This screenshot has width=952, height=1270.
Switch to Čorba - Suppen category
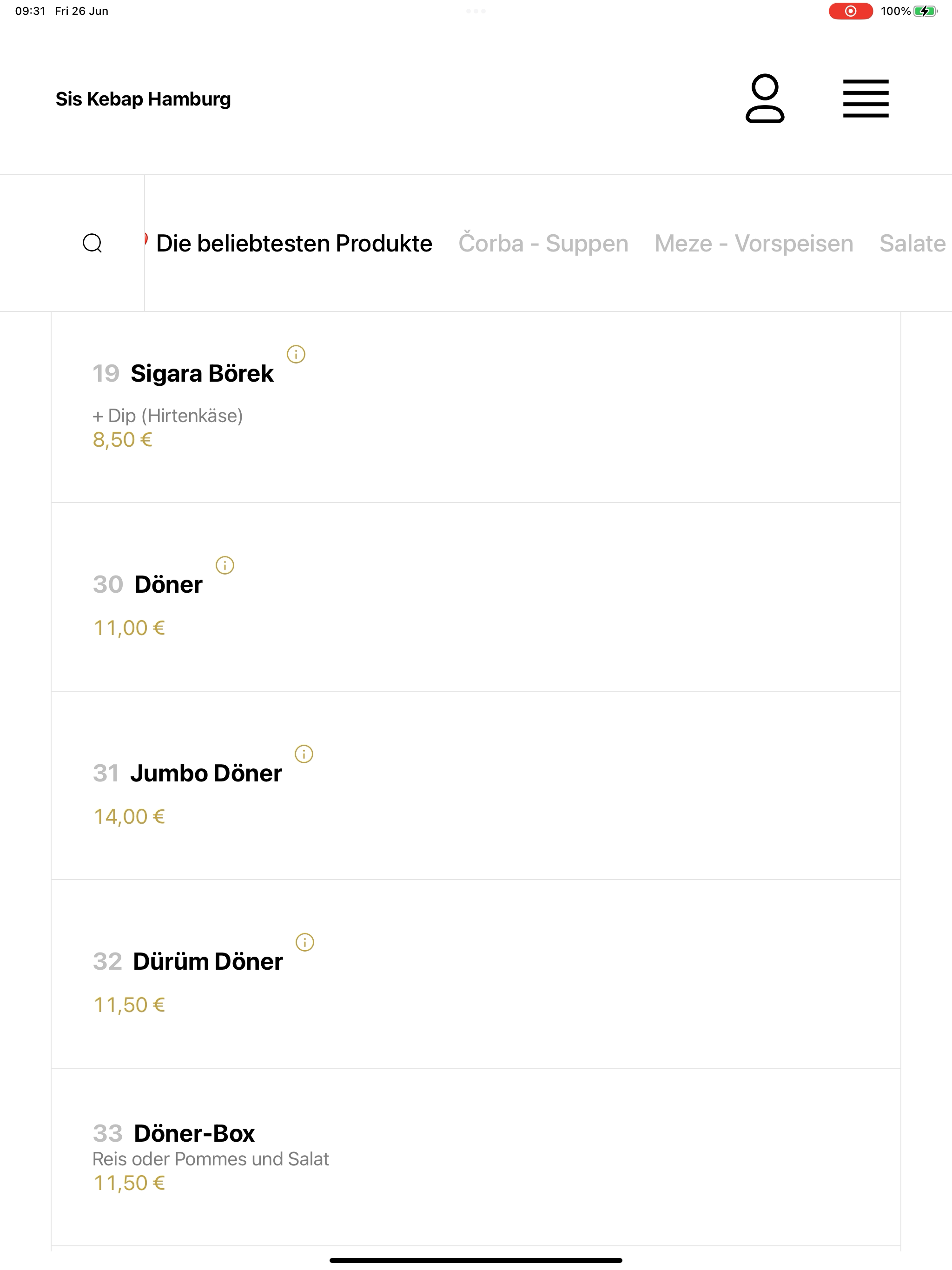pyautogui.click(x=543, y=244)
